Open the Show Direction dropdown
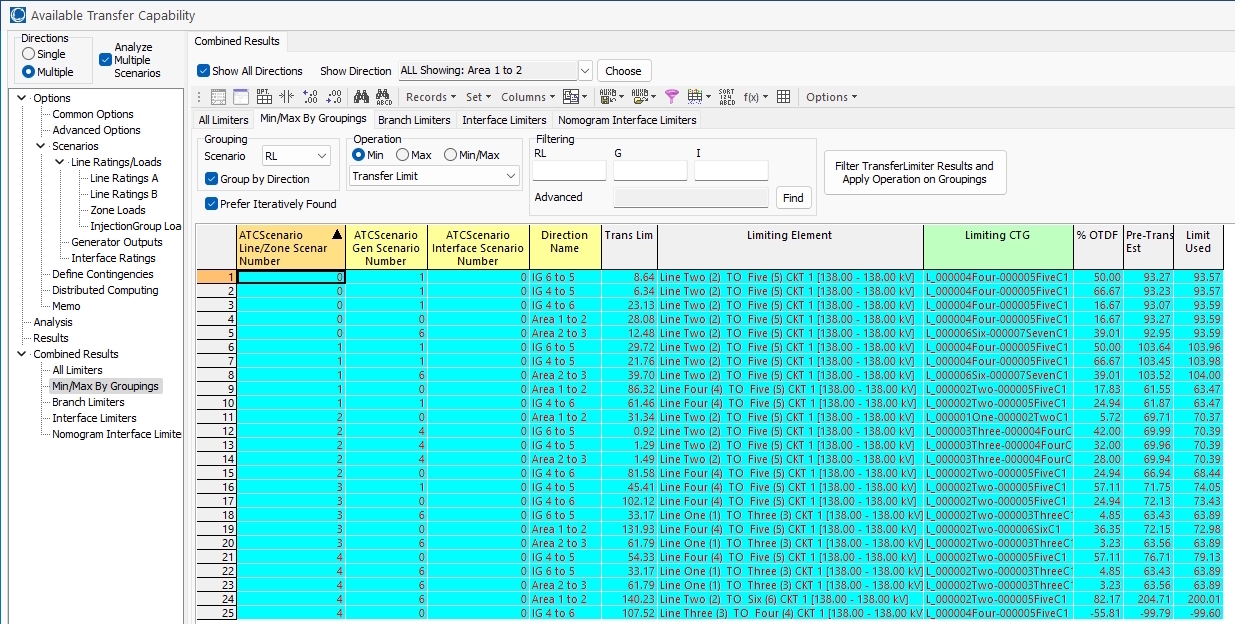 (x=585, y=71)
